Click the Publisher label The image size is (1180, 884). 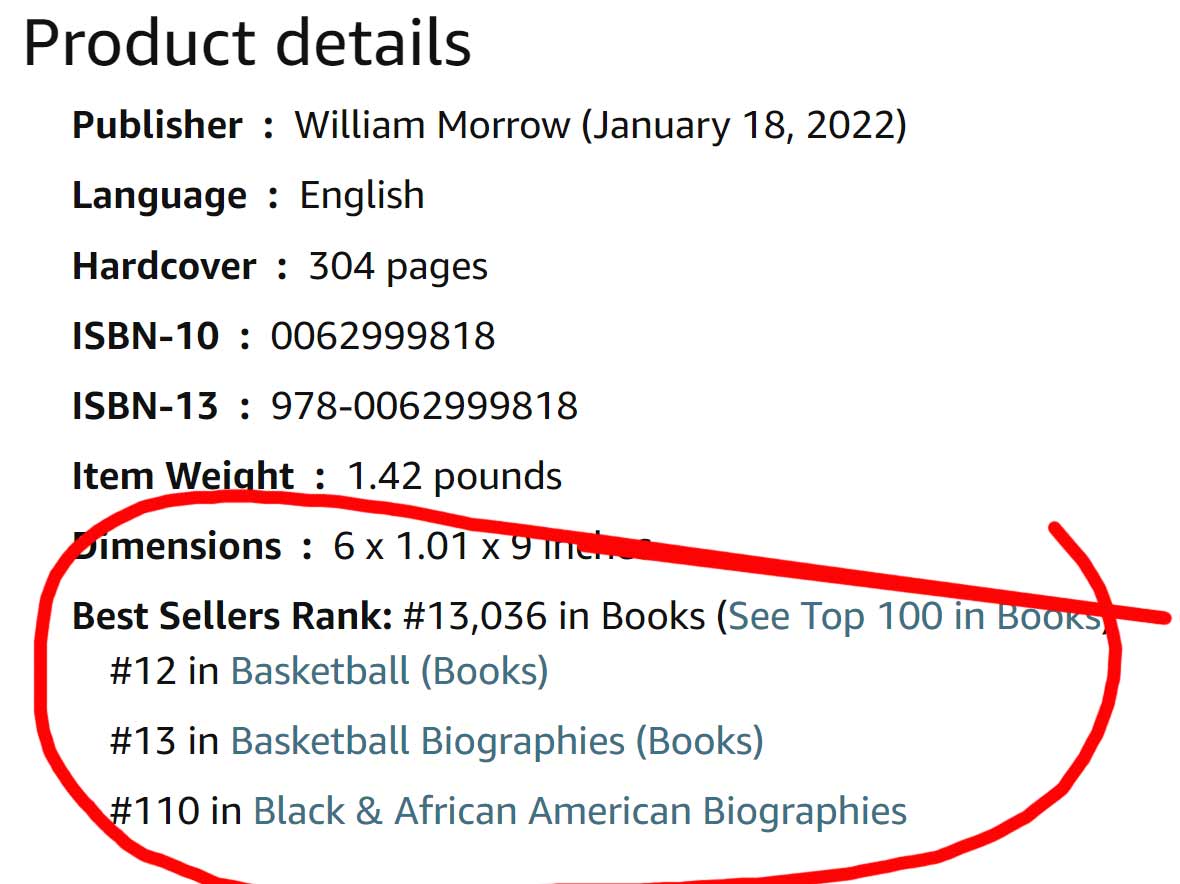[157, 126]
